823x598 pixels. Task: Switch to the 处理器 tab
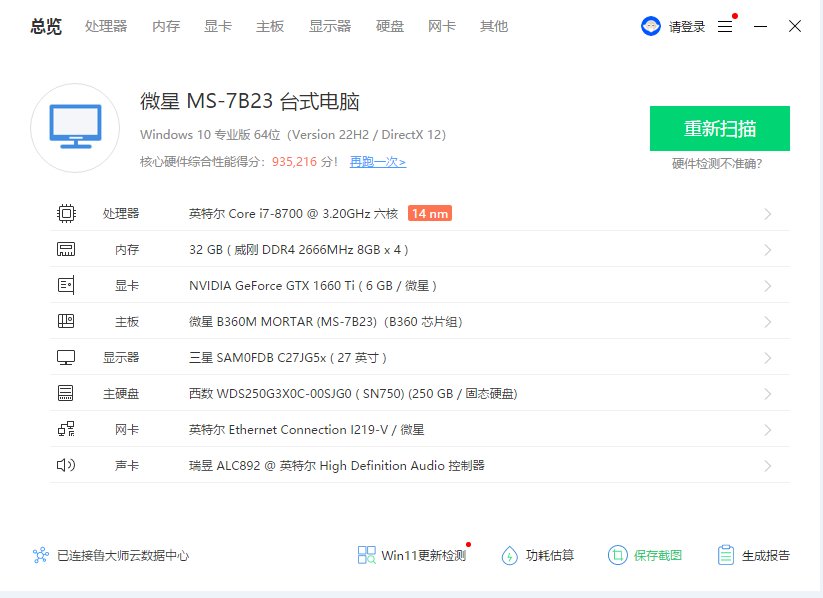click(106, 26)
